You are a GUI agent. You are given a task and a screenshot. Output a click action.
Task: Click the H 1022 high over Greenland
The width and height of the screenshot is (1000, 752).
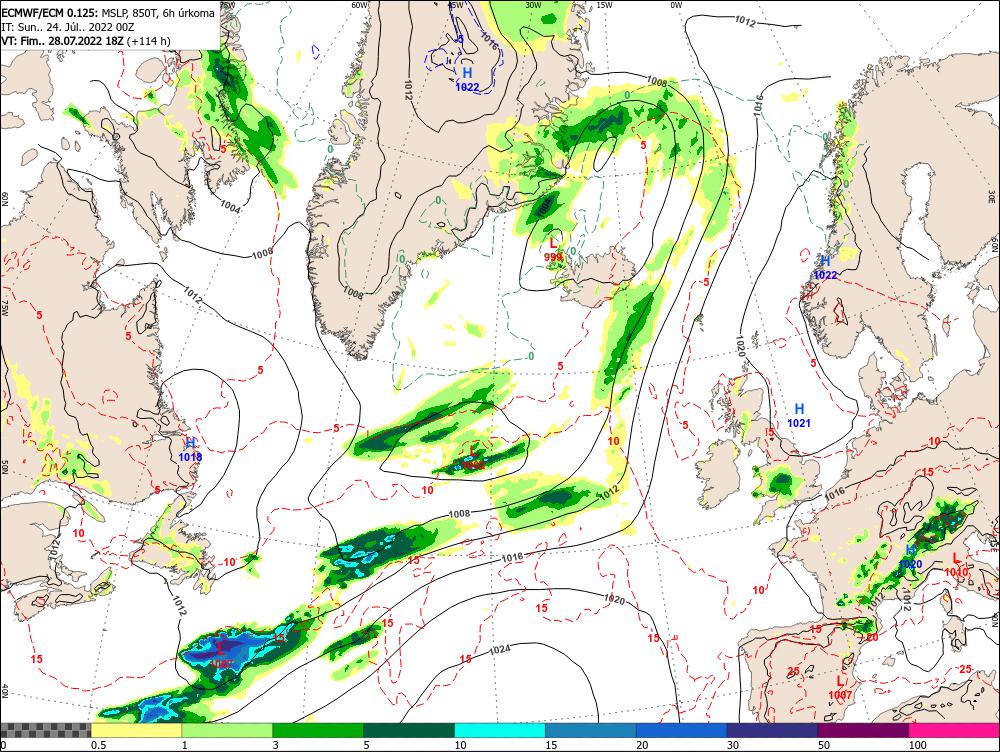tap(467, 80)
